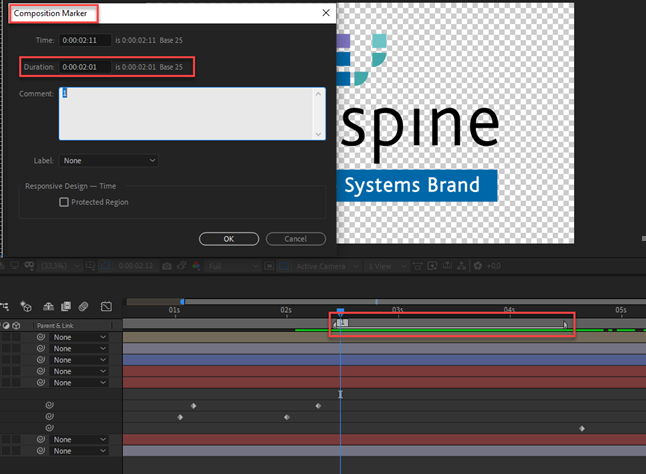
Task: Close the Composition Marker dialog window
Action: pyautogui.click(x=325, y=13)
